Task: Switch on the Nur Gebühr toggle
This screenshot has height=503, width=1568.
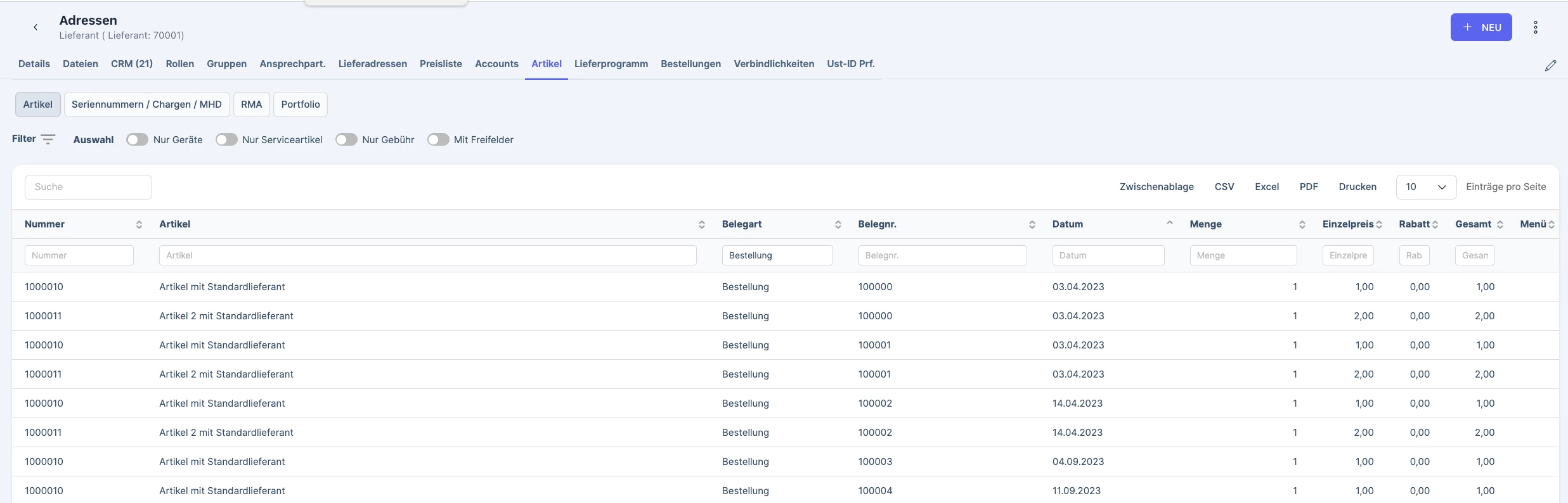Action: 346,139
